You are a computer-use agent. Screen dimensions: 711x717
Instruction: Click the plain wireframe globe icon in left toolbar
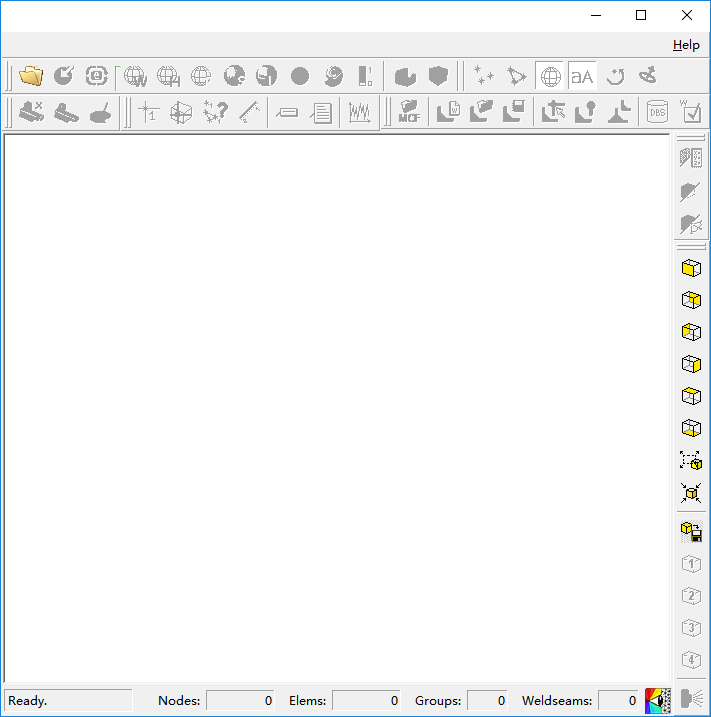pos(201,76)
